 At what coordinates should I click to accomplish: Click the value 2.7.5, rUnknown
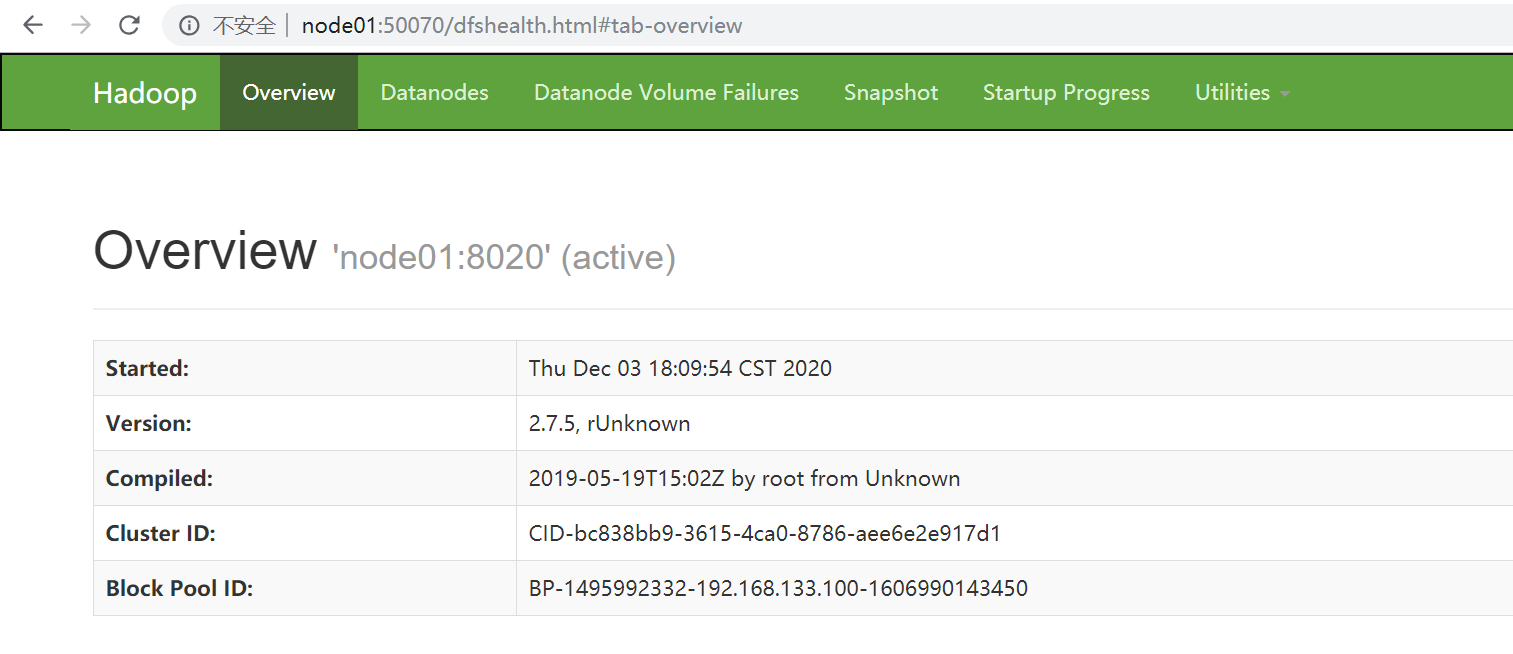pyautogui.click(x=609, y=423)
